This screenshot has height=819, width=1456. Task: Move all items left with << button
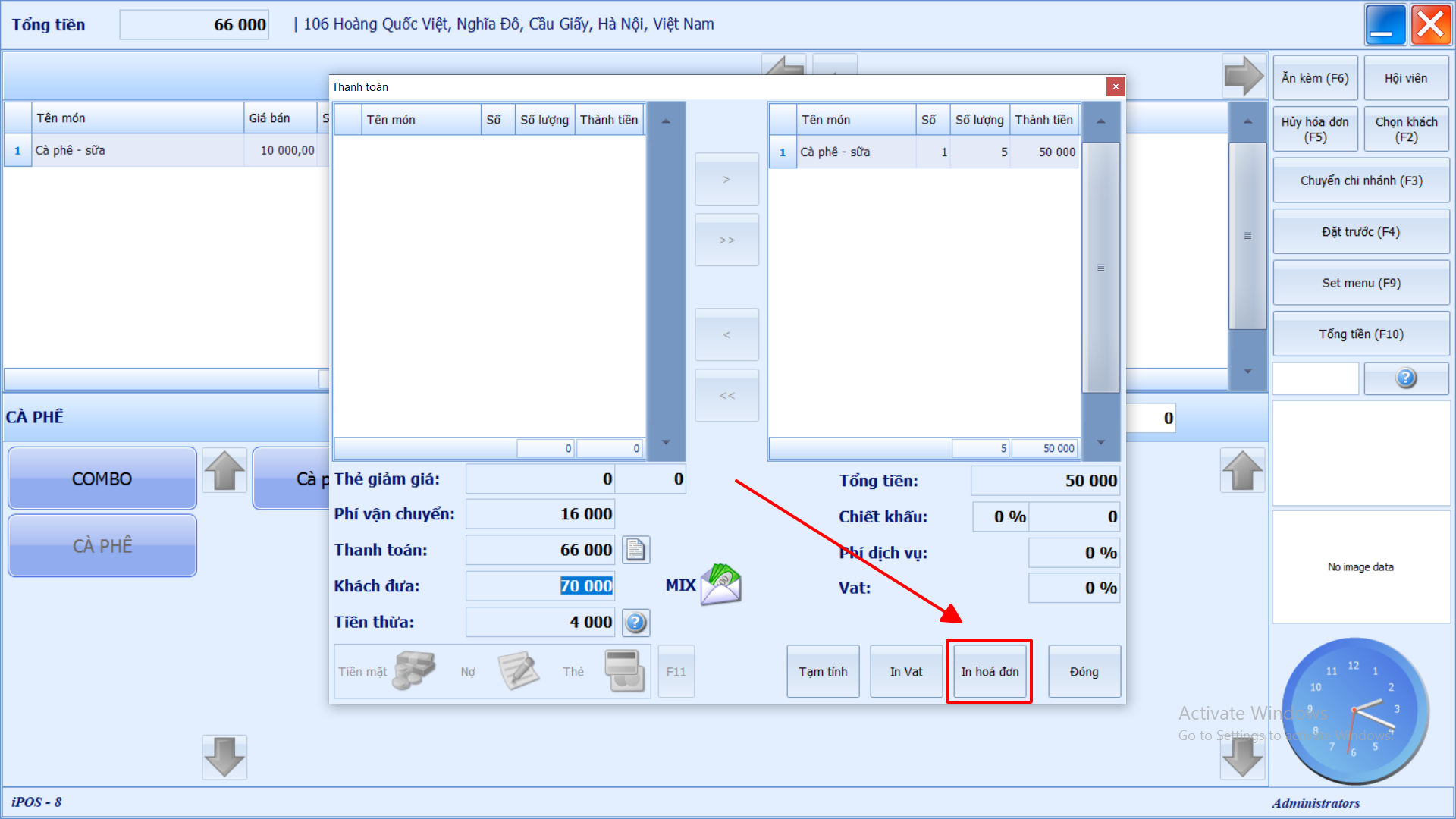click(726, 395)
